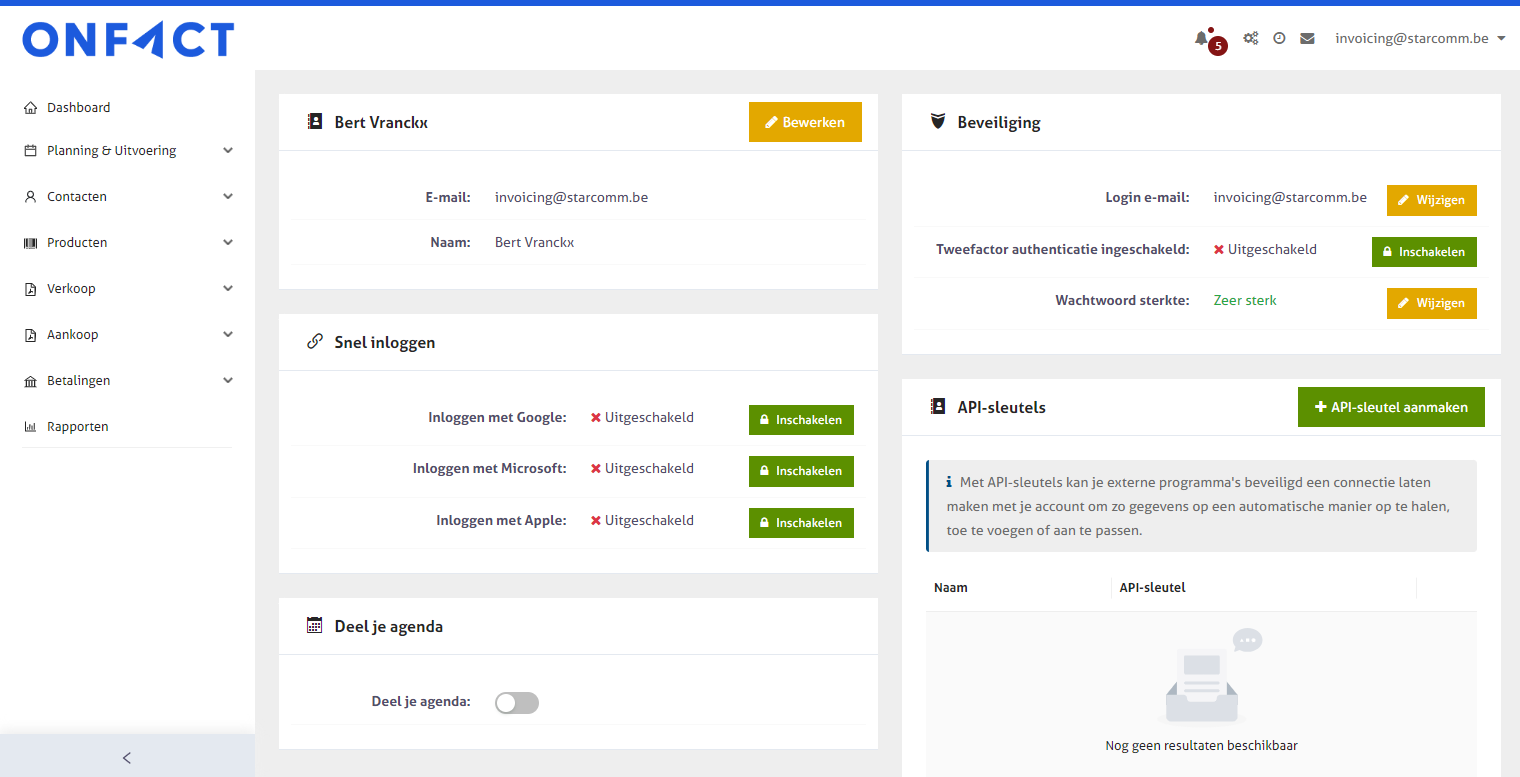Image resolution: width=1520 pixels, height=777 pixels.
Task: Toggle the Deel je agenda switch
Action: pos(517,703)
